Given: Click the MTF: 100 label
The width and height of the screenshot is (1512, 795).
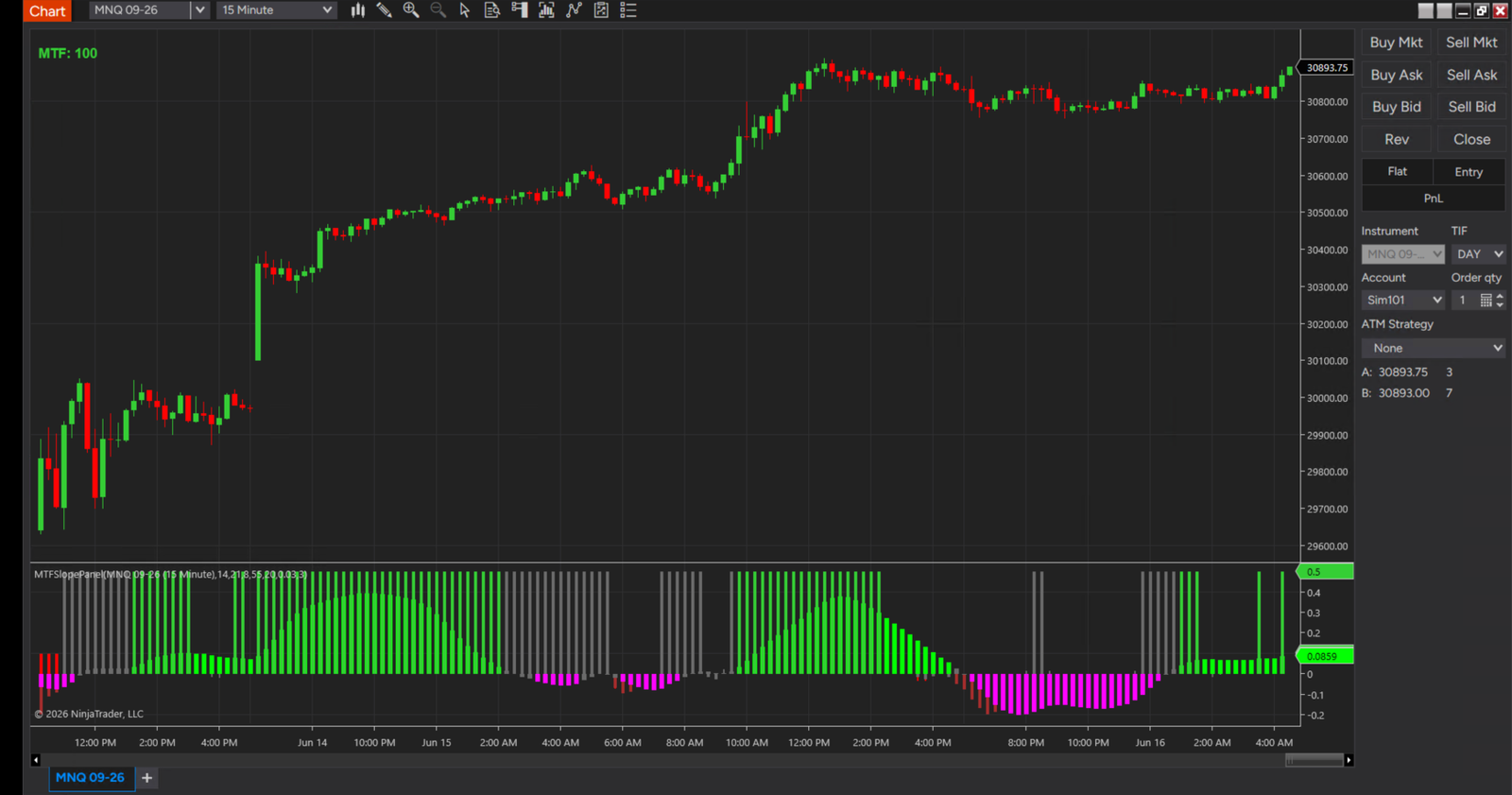Looking at the screenshot, I should (x=68, y=54).
